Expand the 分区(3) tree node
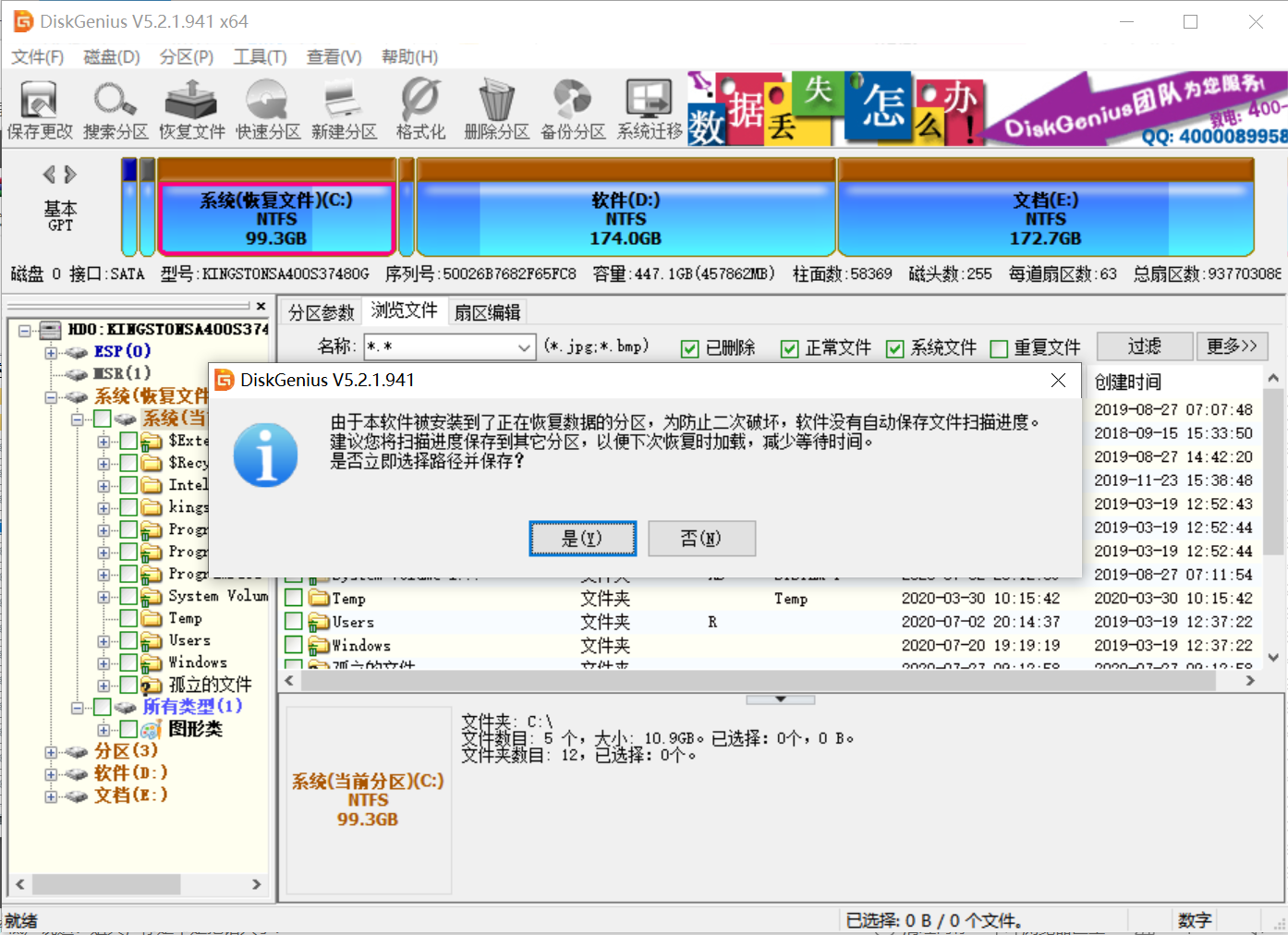Viewport: 1288px width, 935px height. (51, 752)
